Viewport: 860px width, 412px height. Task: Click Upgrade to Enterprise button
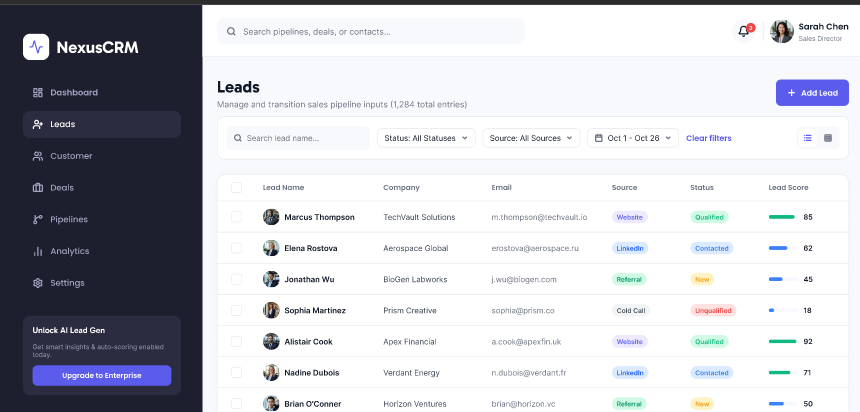pos(102,376)
